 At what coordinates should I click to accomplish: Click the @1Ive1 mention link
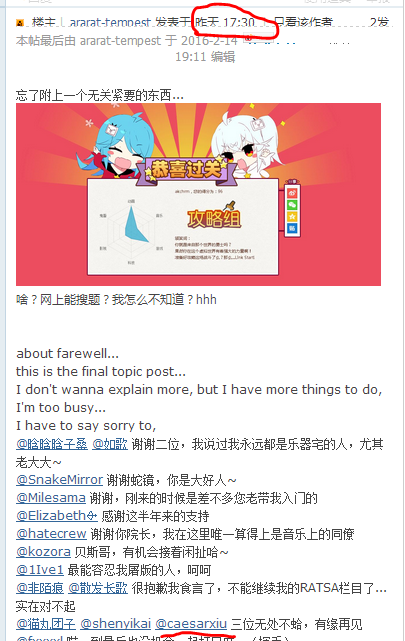(x=40, y=569)
